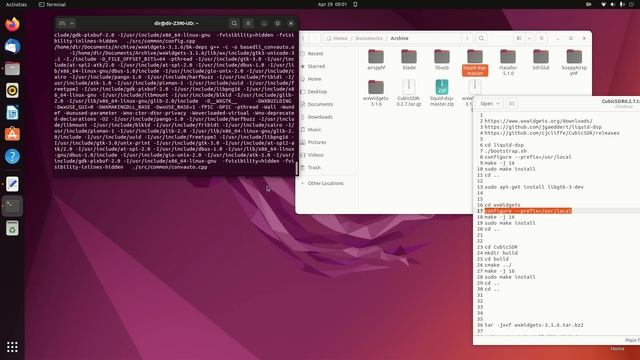Open the Terminal app menu in top bar
640x360 pixels.
click(52, 4)
